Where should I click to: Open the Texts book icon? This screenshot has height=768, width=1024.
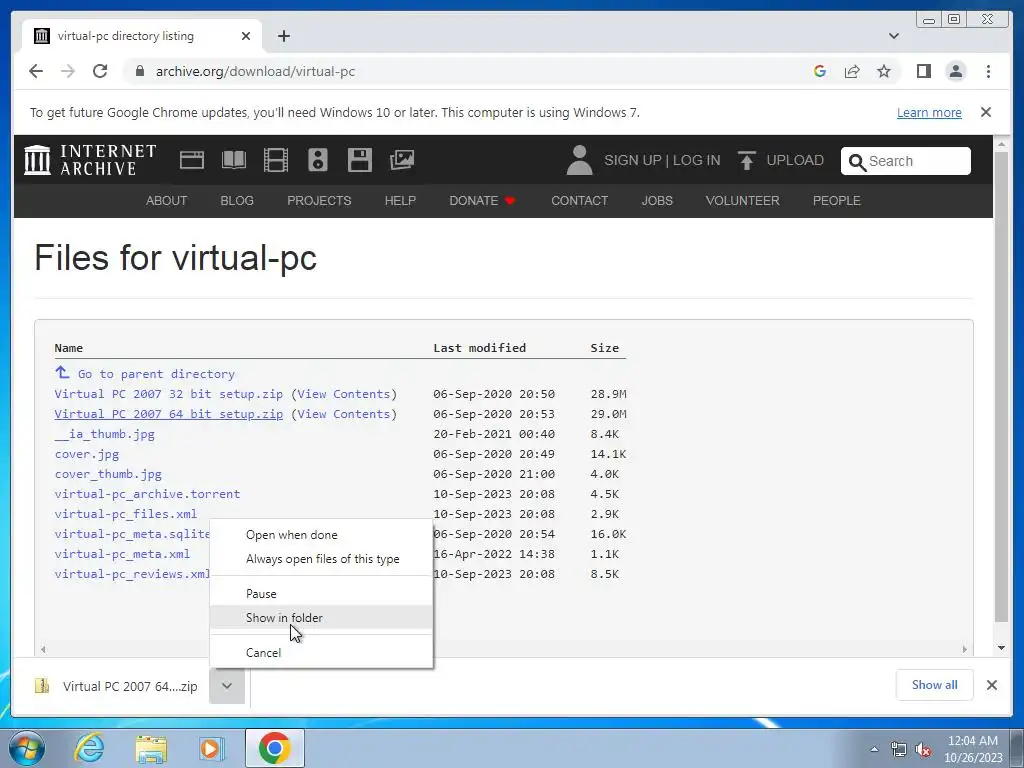[x=234, y=160]
